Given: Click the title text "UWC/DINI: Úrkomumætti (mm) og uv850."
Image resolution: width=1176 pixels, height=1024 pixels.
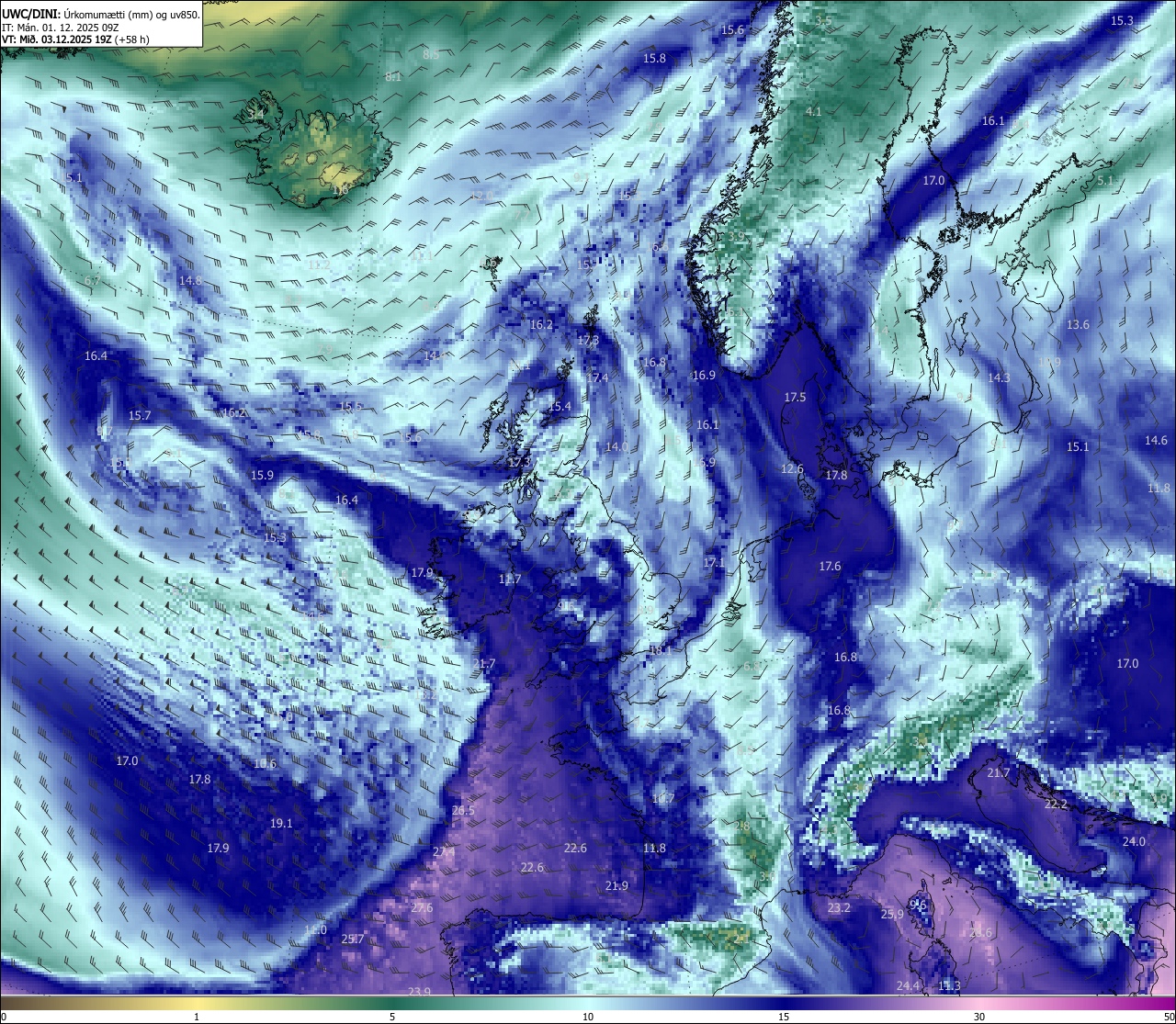Looking at the screenshot, I should point(101,15).
